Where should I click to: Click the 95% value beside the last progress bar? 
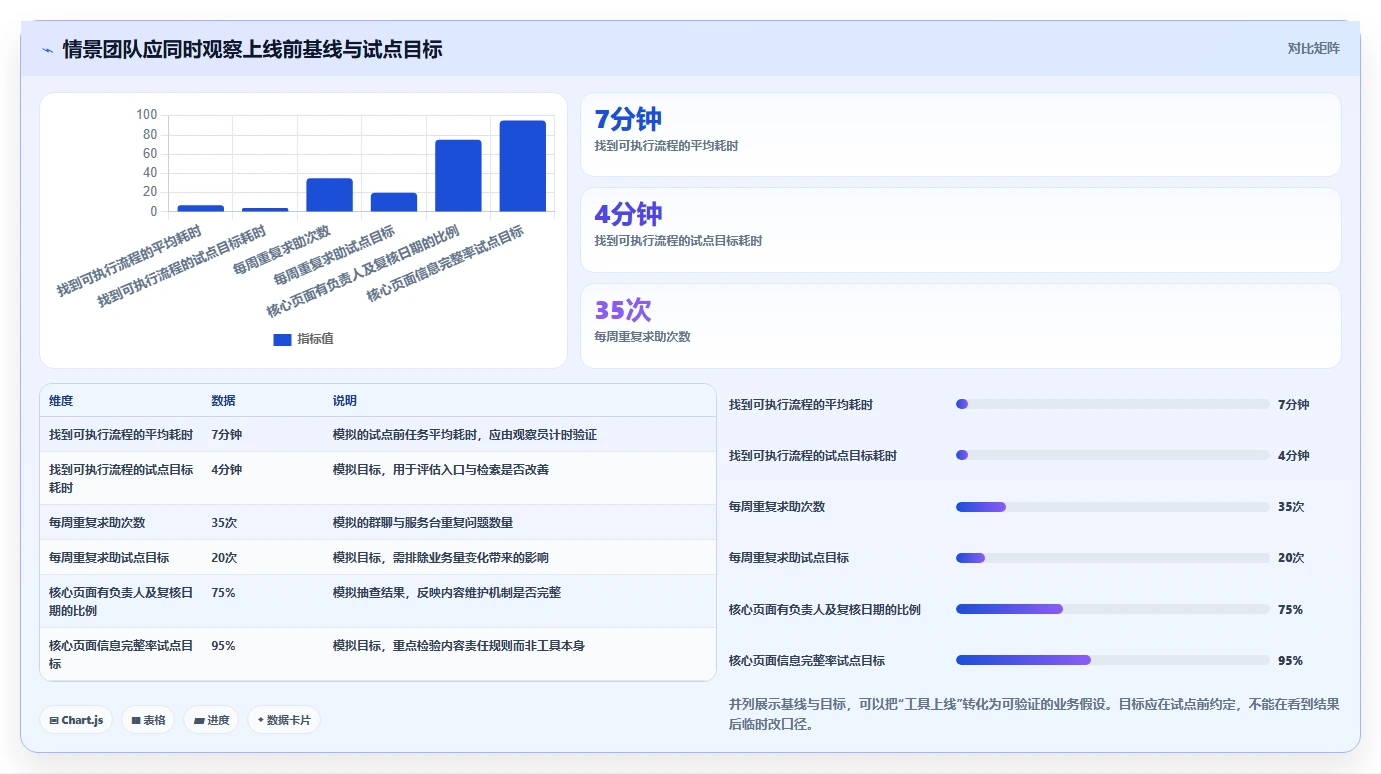(x=1290, y=661)
